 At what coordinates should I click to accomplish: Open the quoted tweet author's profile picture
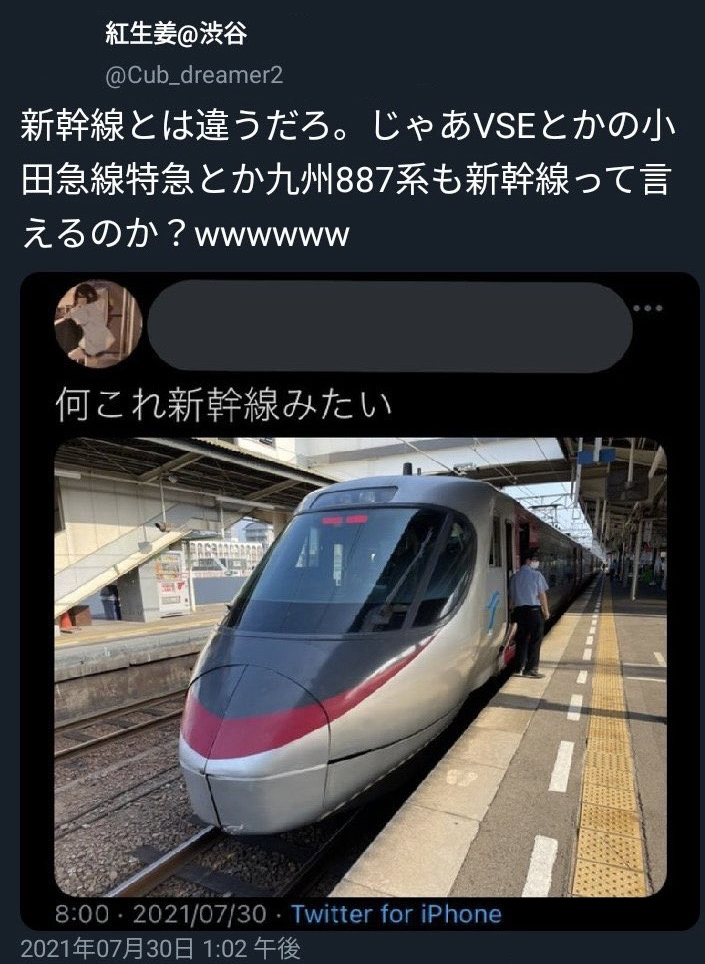[98, 324]
